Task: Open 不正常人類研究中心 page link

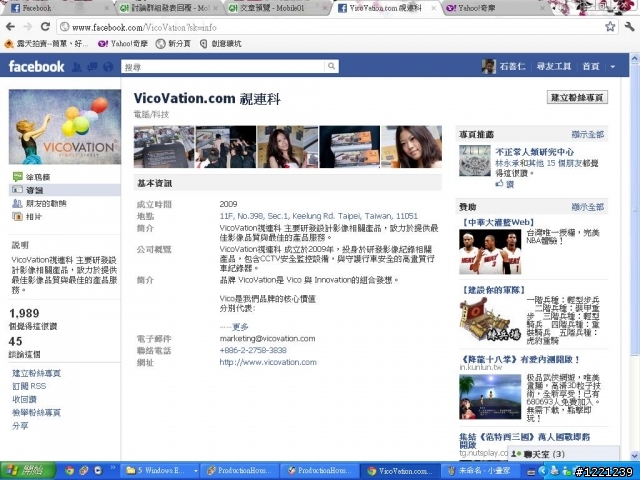Action: (535, 152)
